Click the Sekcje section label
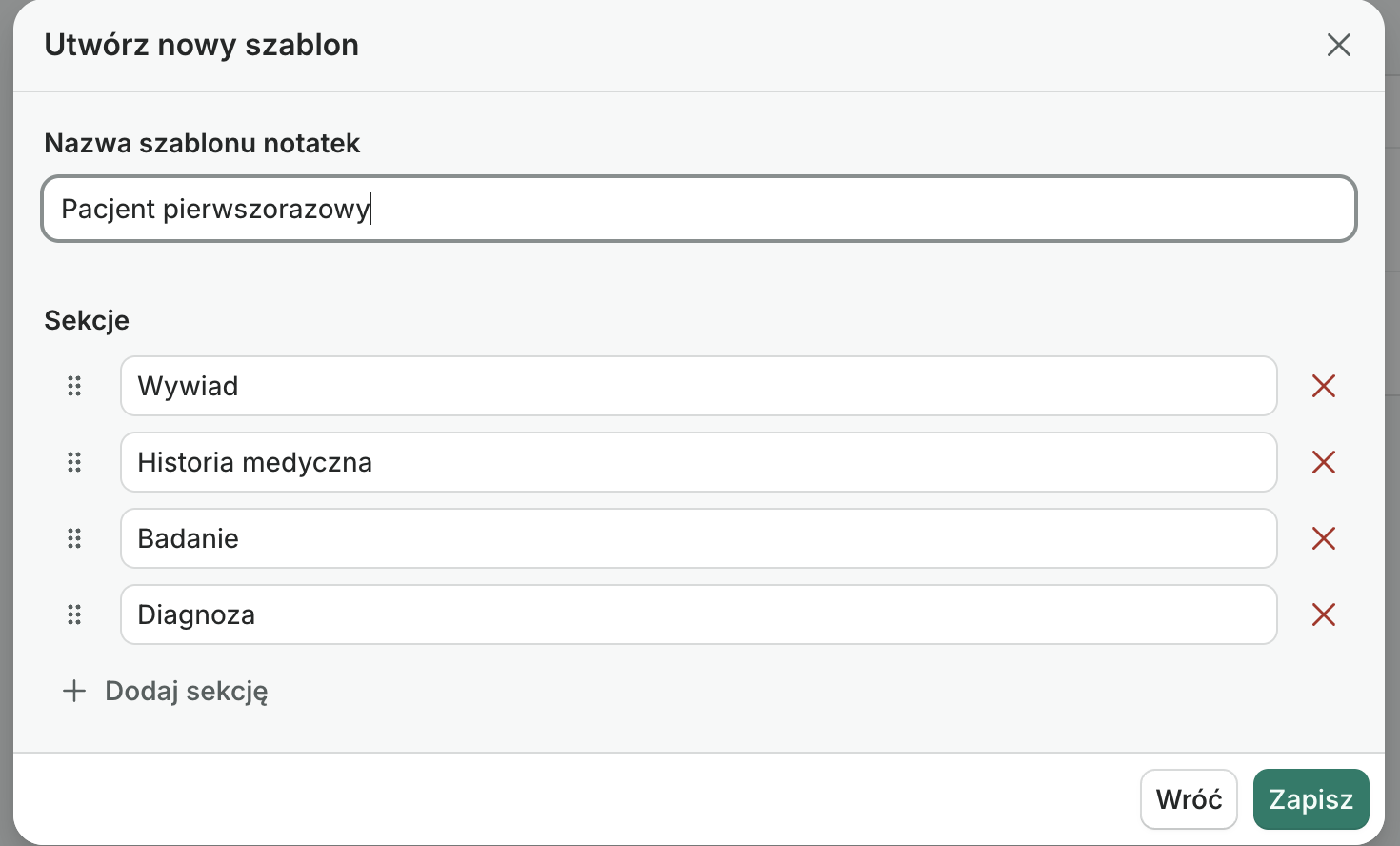Viewport: 1400px width, 846px height. [x=86, y=320]
